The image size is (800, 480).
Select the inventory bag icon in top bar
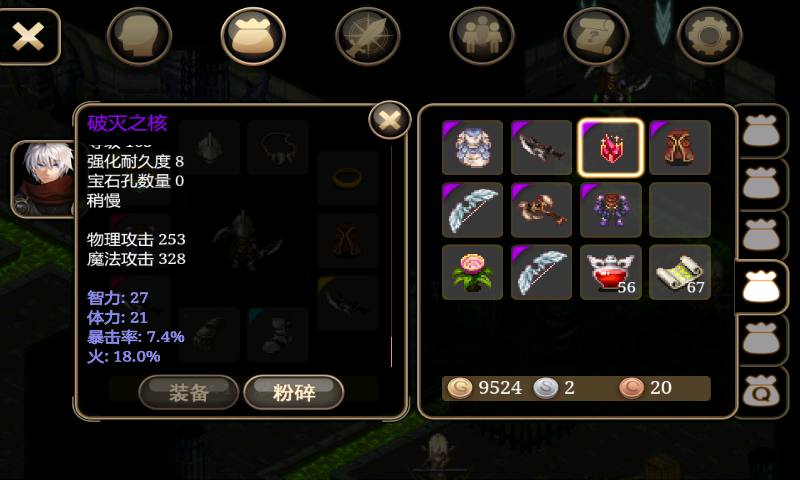point(253,36)
